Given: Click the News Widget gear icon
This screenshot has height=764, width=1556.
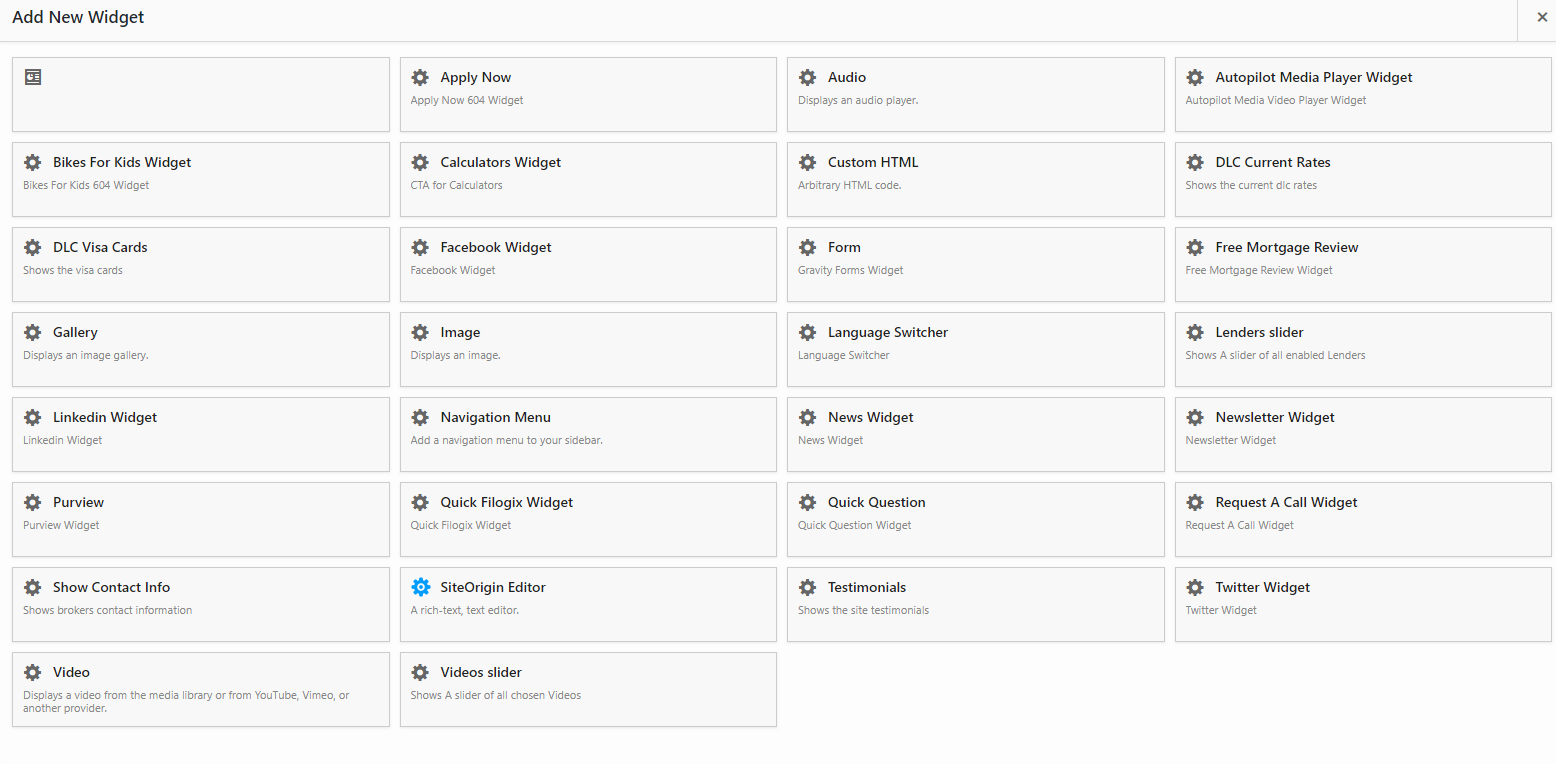Looking at the screenshot, I should [x=807, y=417].
